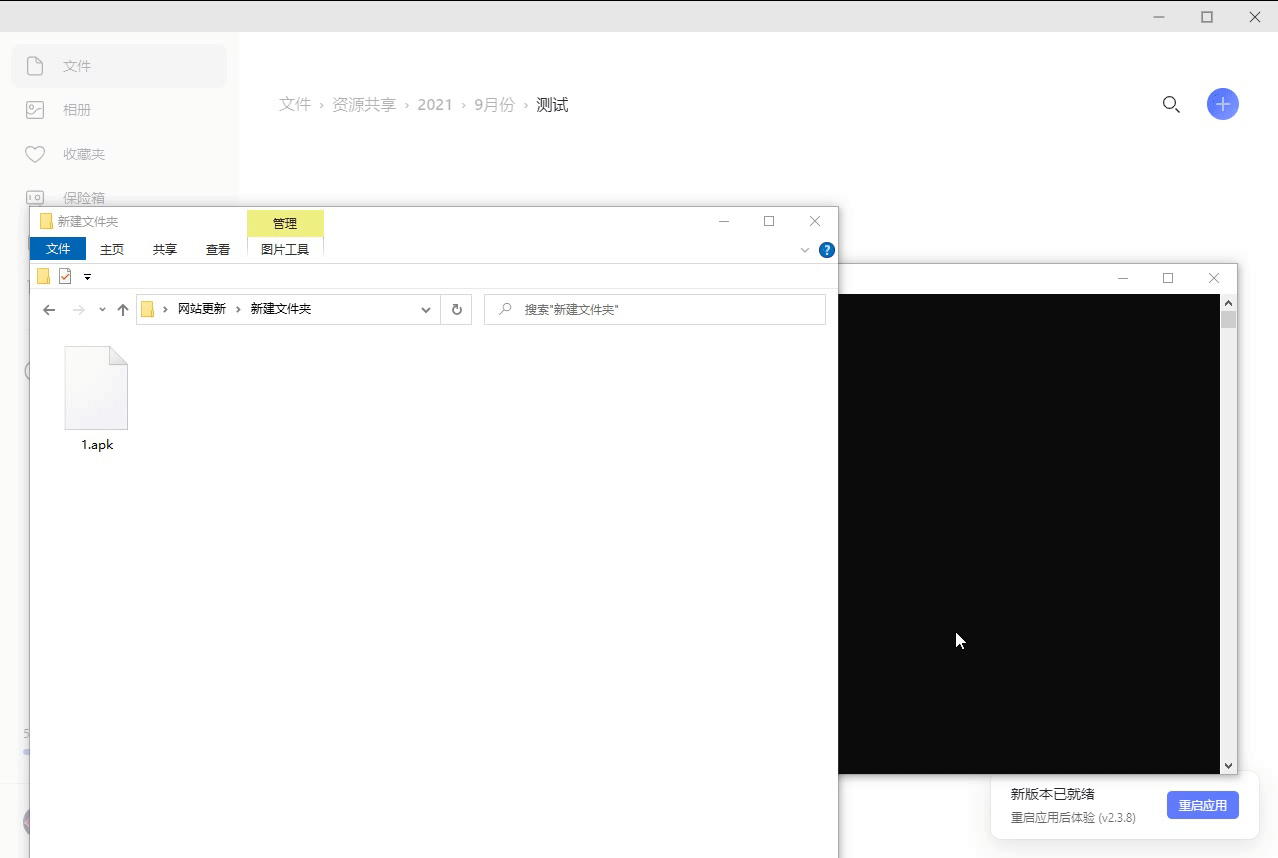
Task: Click the back navigation arrow in Explorer
Action: tap(48, 309)
